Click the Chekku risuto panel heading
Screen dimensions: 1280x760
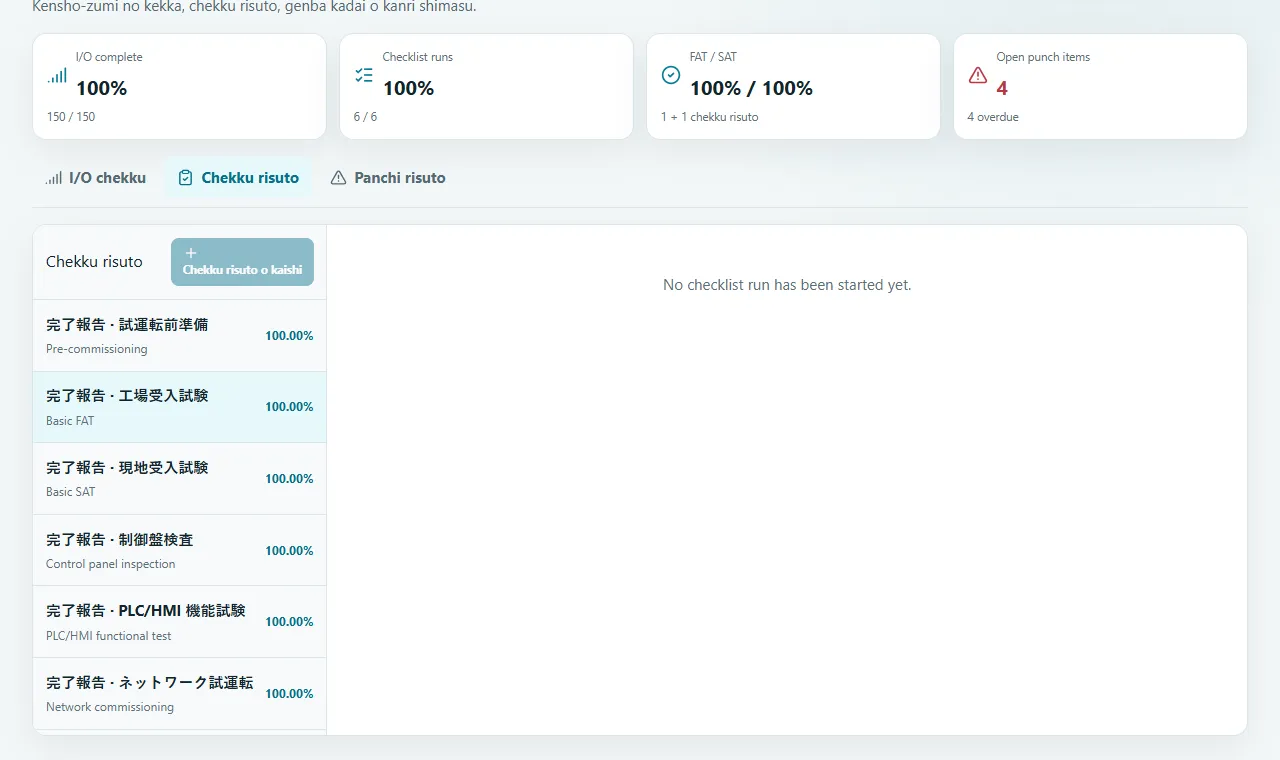point(94,262)
